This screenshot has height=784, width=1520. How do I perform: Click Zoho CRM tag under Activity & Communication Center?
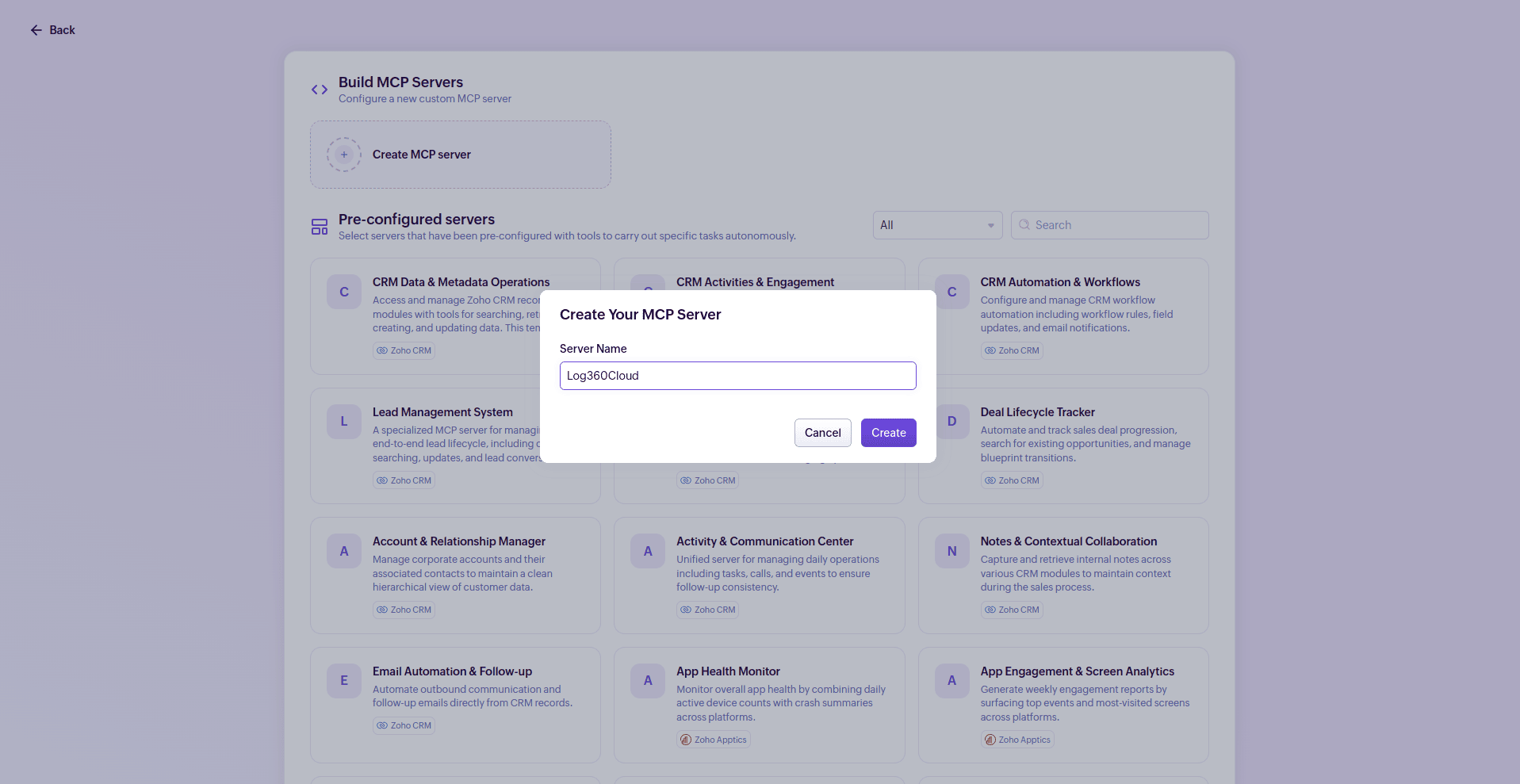tap(708, 610)
